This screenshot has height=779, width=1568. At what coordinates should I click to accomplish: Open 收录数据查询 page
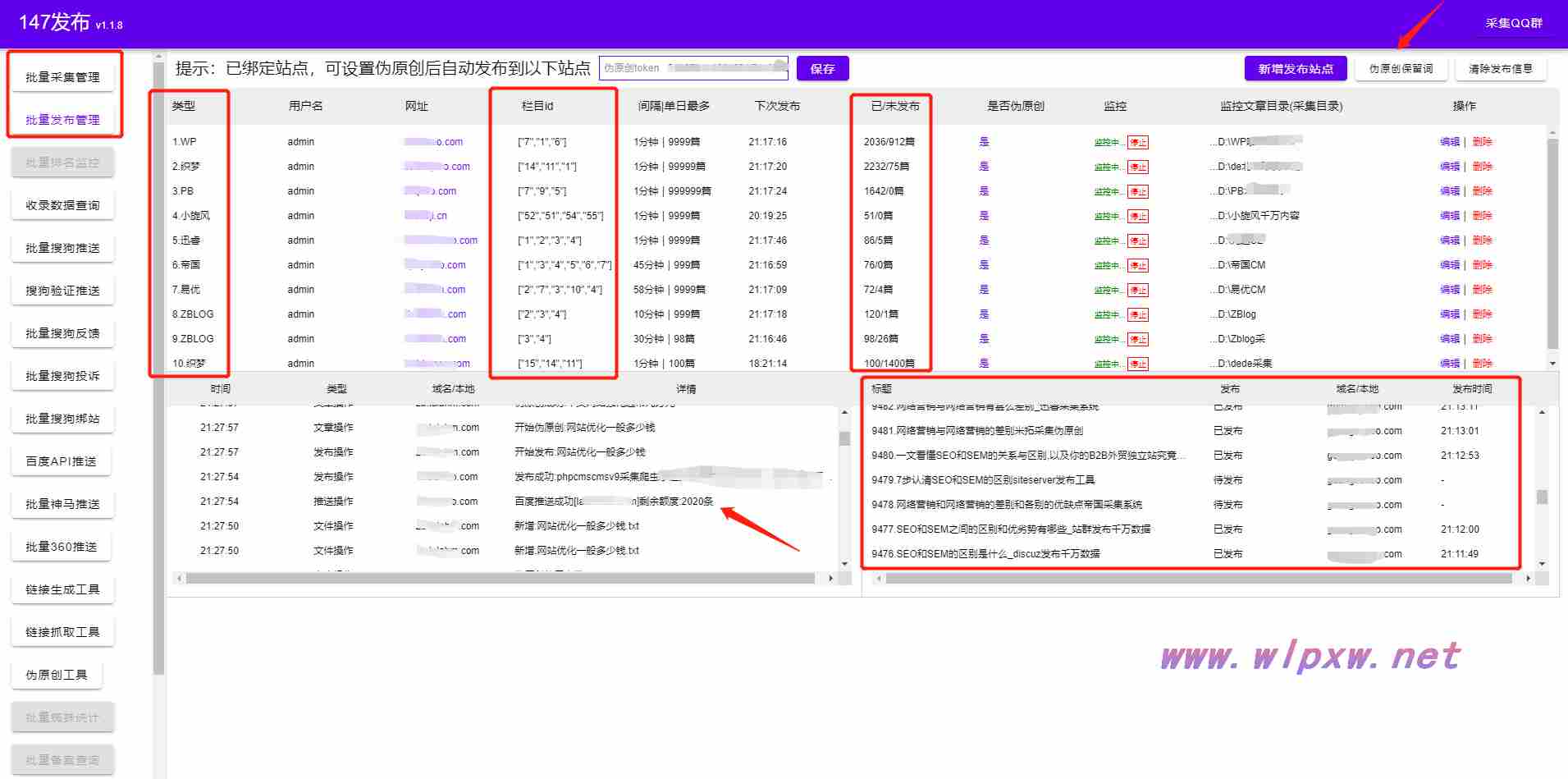click(x=62, y=205)
